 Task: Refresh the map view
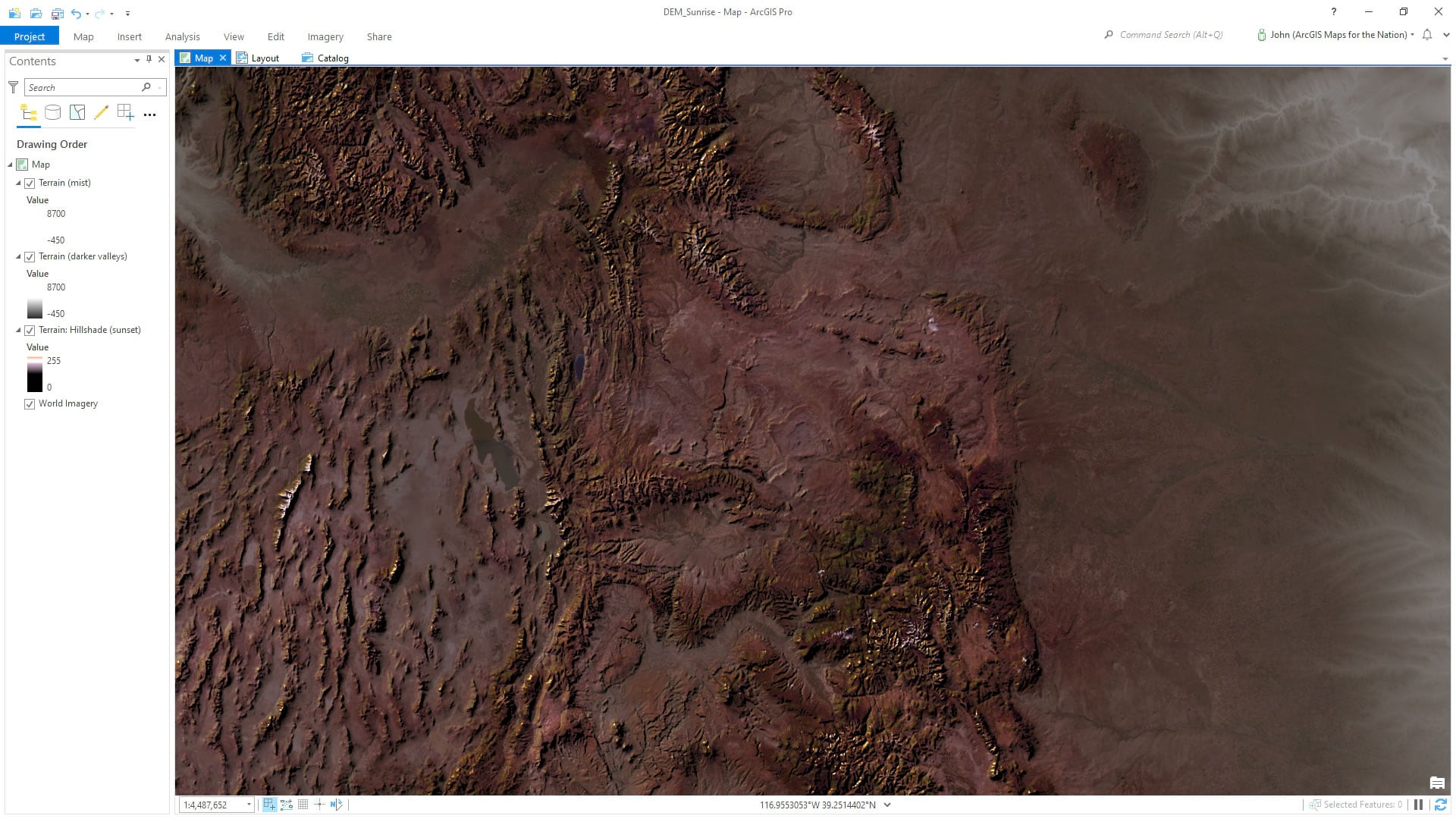point(1440,805)
